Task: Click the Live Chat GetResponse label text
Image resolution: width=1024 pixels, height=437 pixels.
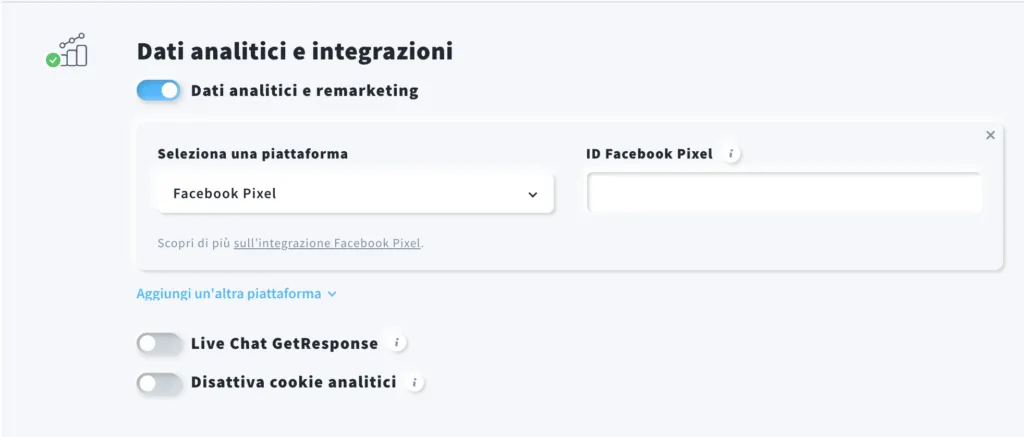Action: click(x=284, y=344)
